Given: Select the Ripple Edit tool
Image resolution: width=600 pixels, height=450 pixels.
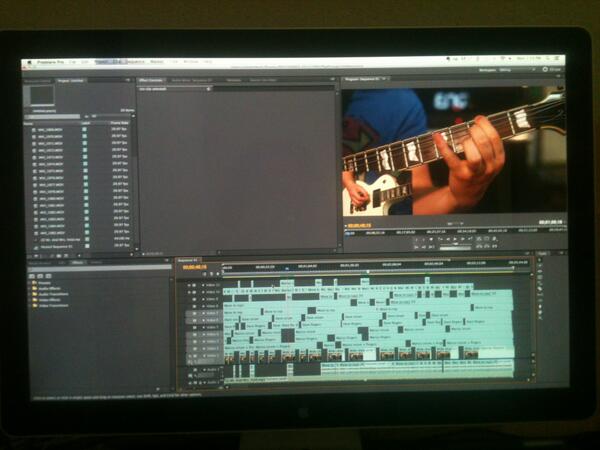Looking at the screenshot, I should (x=540, y=271).
